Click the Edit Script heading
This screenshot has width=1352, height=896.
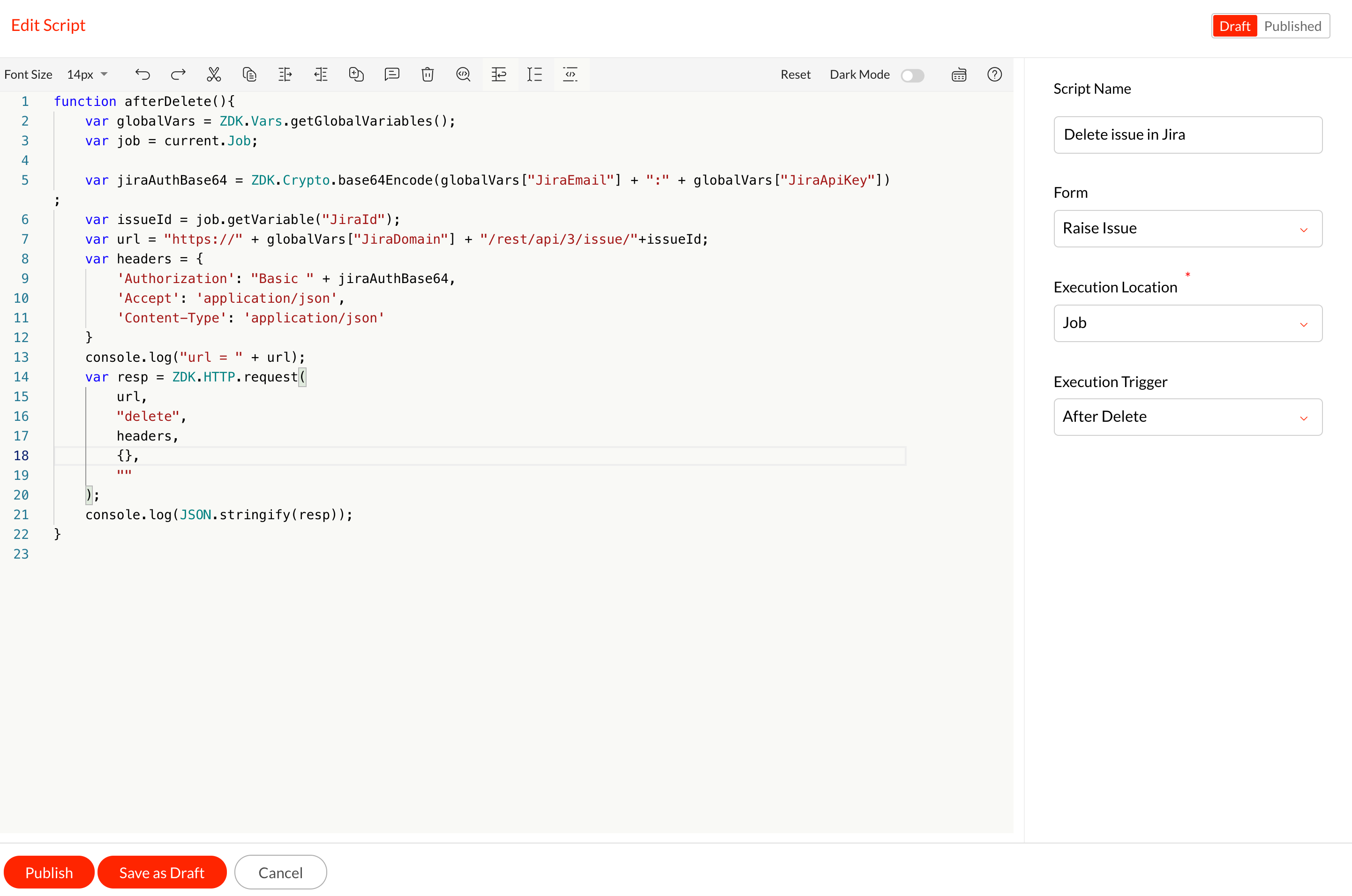pos(48,25)
